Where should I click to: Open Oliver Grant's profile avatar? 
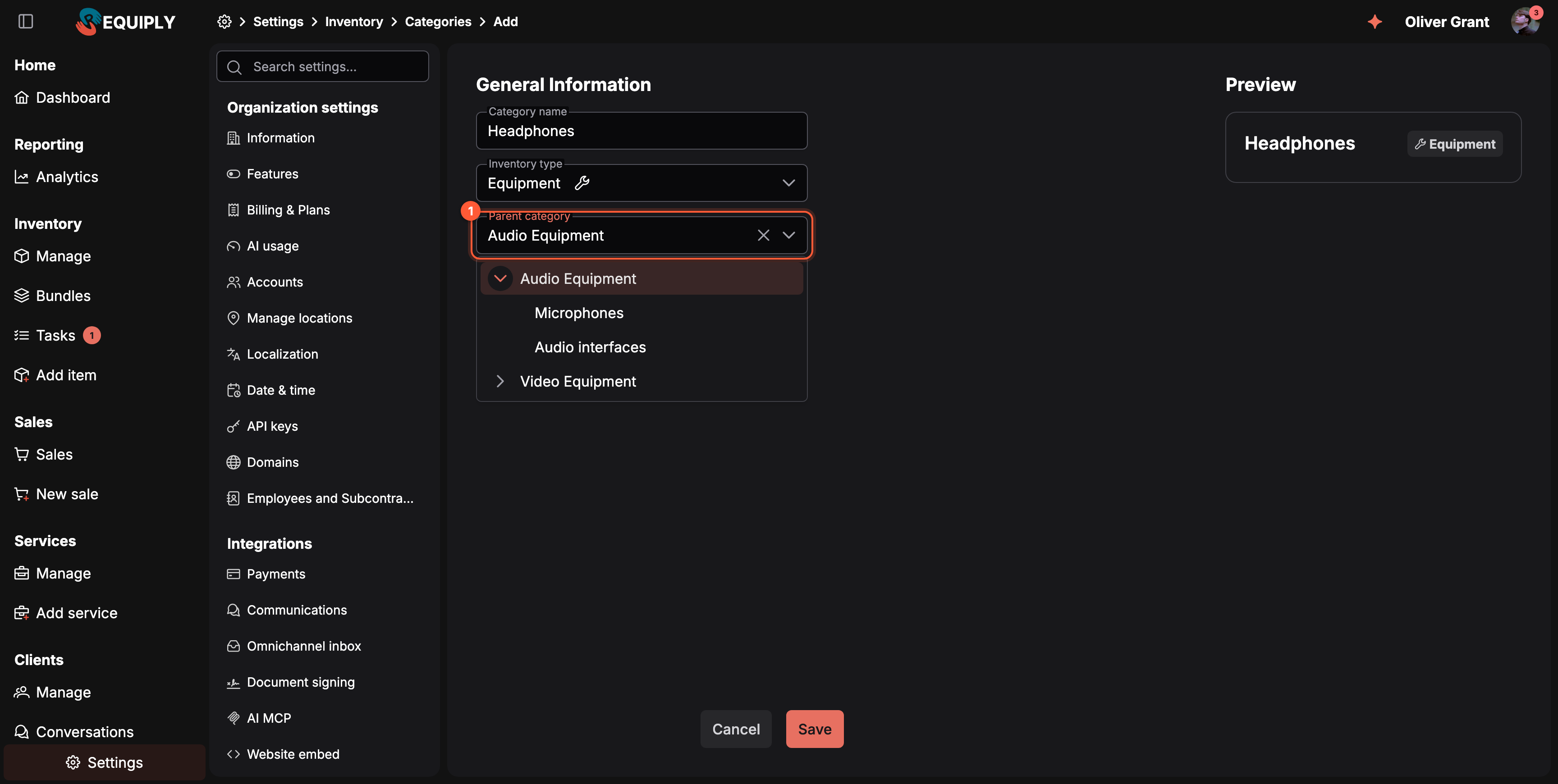(x=1525, y=22)
